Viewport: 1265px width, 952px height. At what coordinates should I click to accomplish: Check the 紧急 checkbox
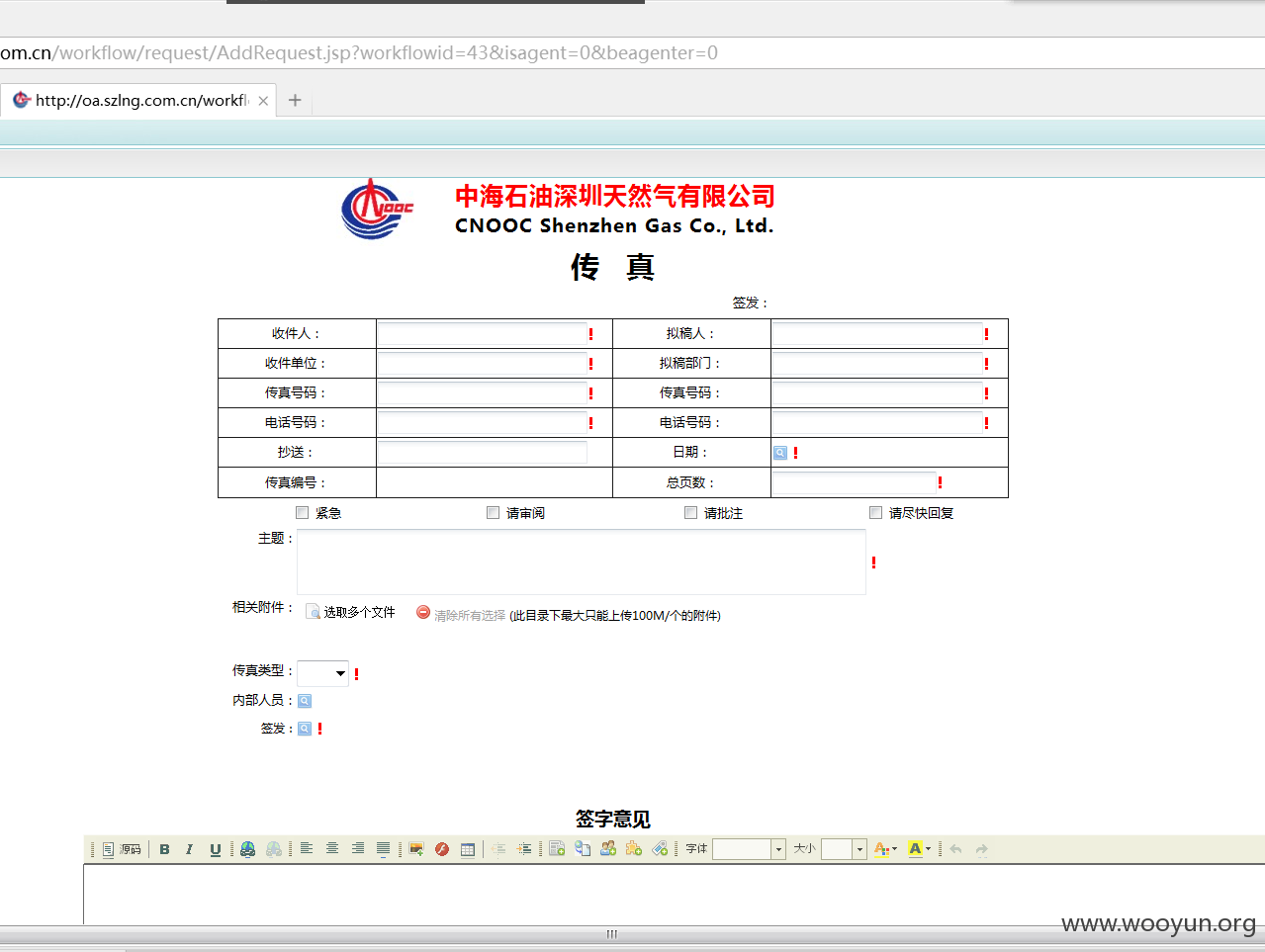[303, 512]
